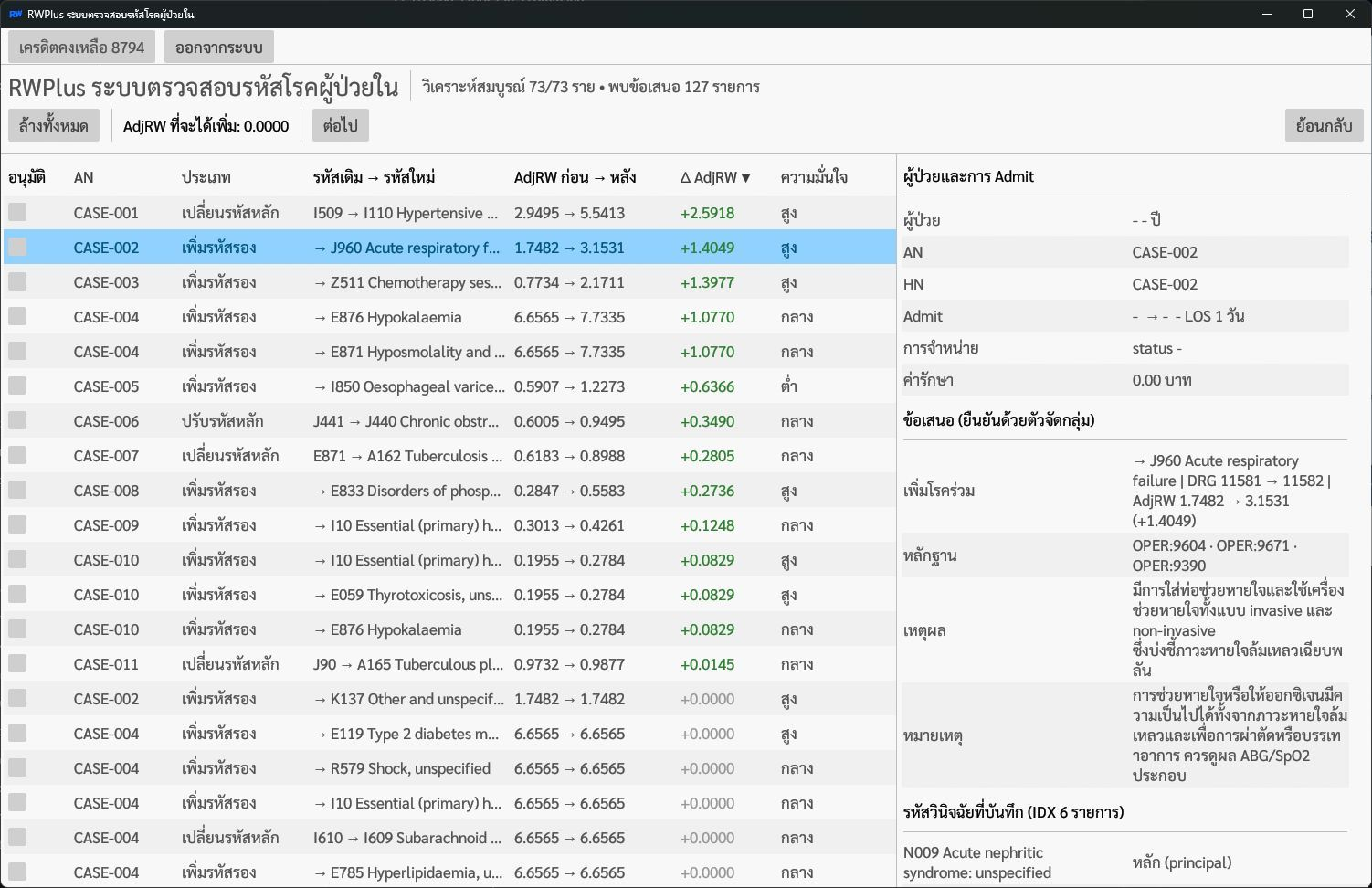1372x888 pixels.
Task: Click CASE-011 in the AN column
Action: [x=106, y=664]
